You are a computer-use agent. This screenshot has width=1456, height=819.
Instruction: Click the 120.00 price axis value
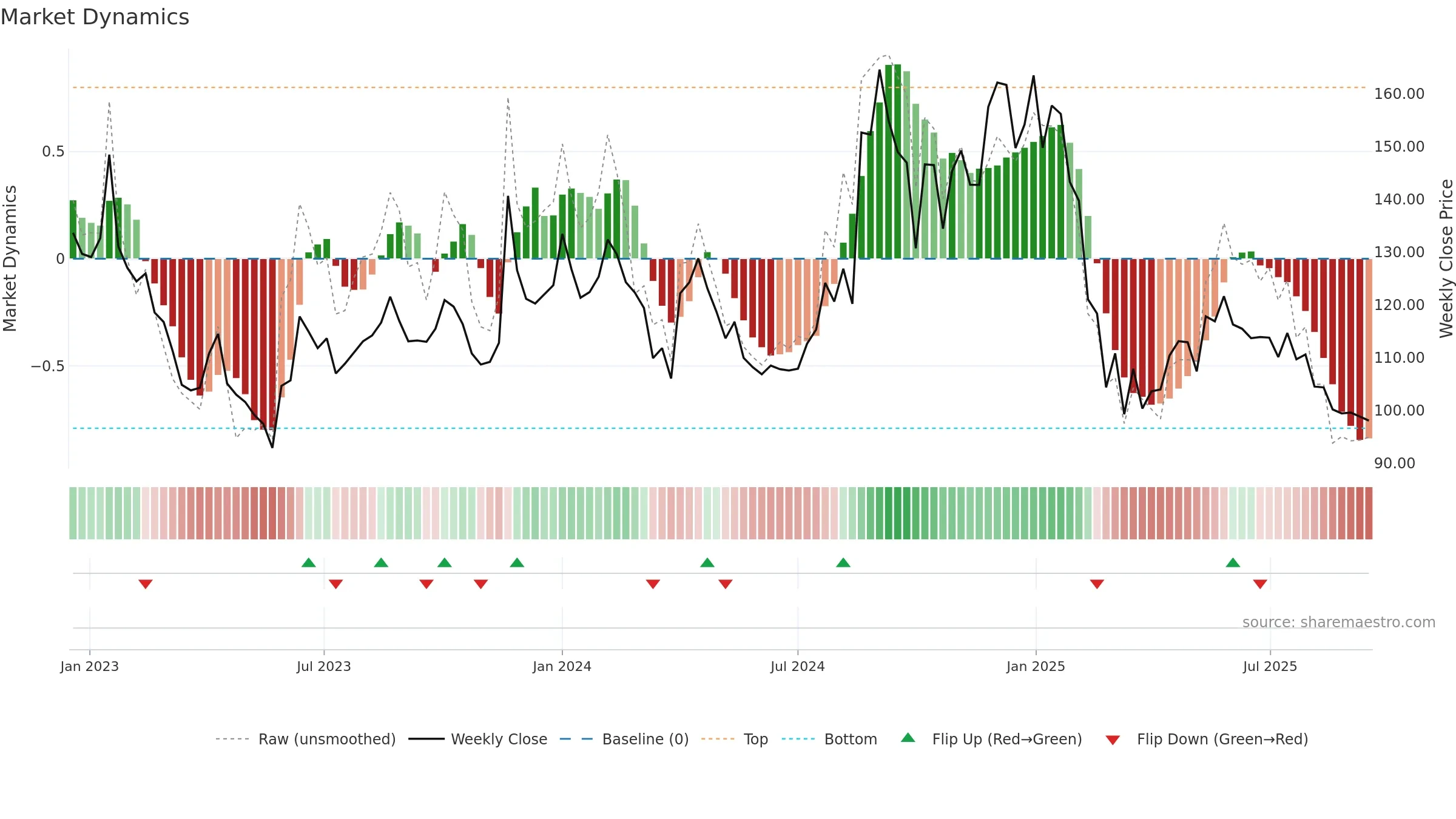coord(1400,305)
